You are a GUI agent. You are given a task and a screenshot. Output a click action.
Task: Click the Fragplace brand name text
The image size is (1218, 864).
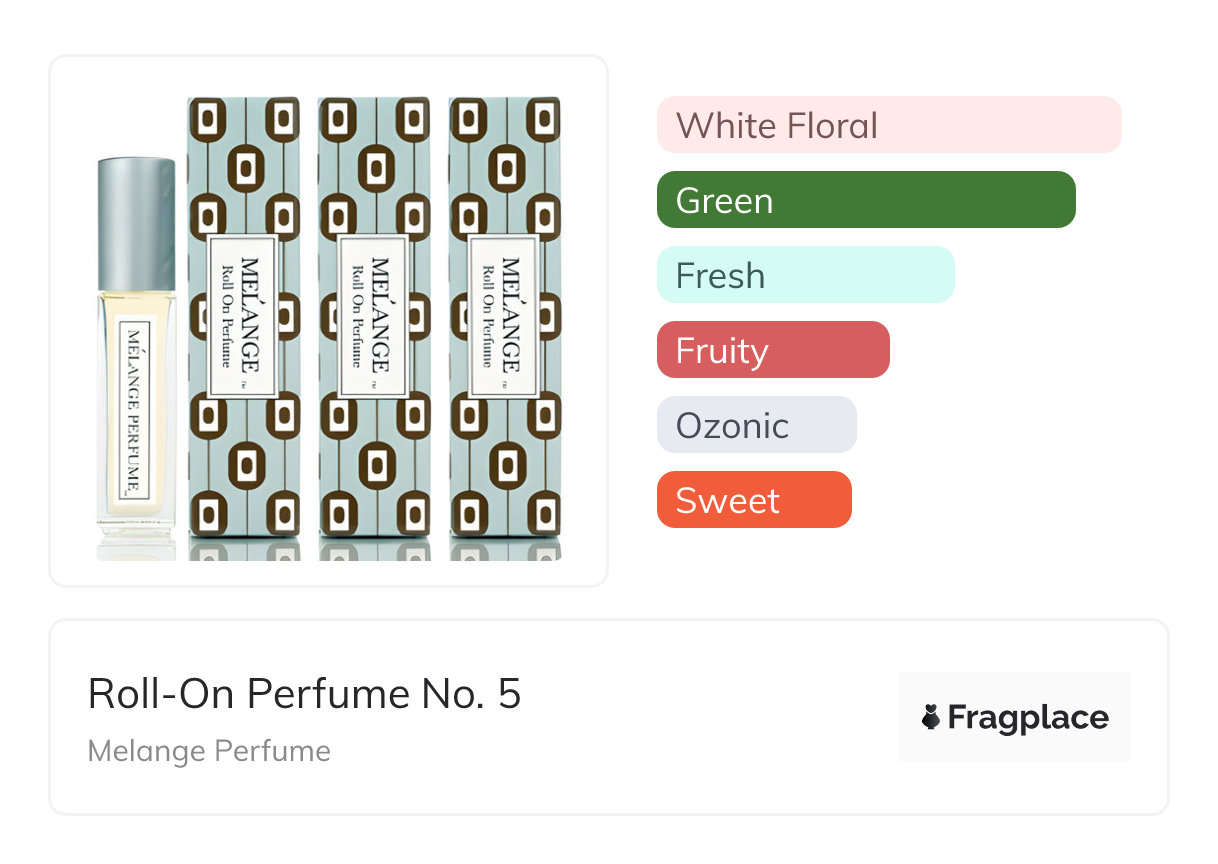pyautogui.click(x=1028, y=717)
